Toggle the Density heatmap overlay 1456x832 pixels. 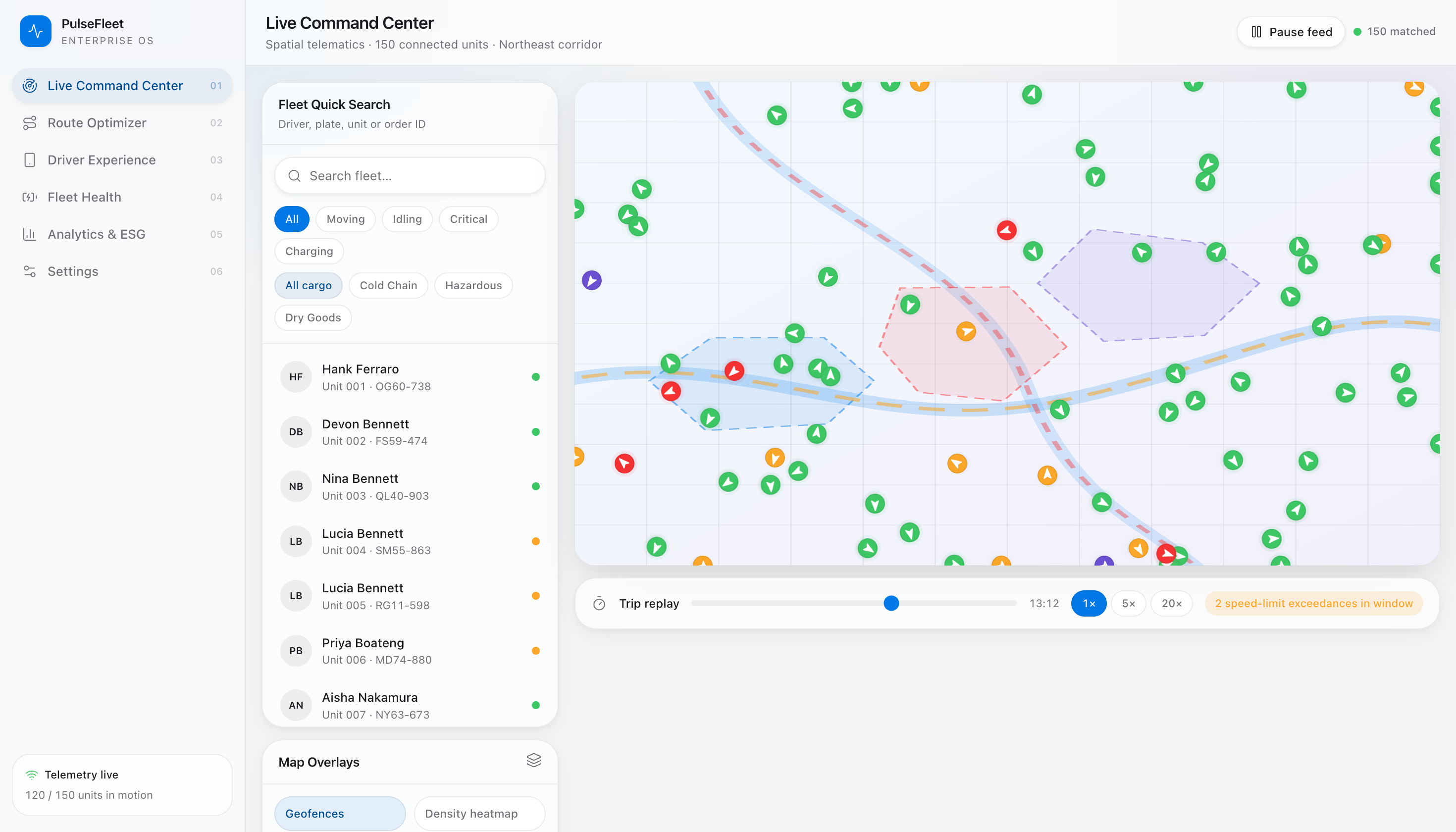click(x=479, y=814)
